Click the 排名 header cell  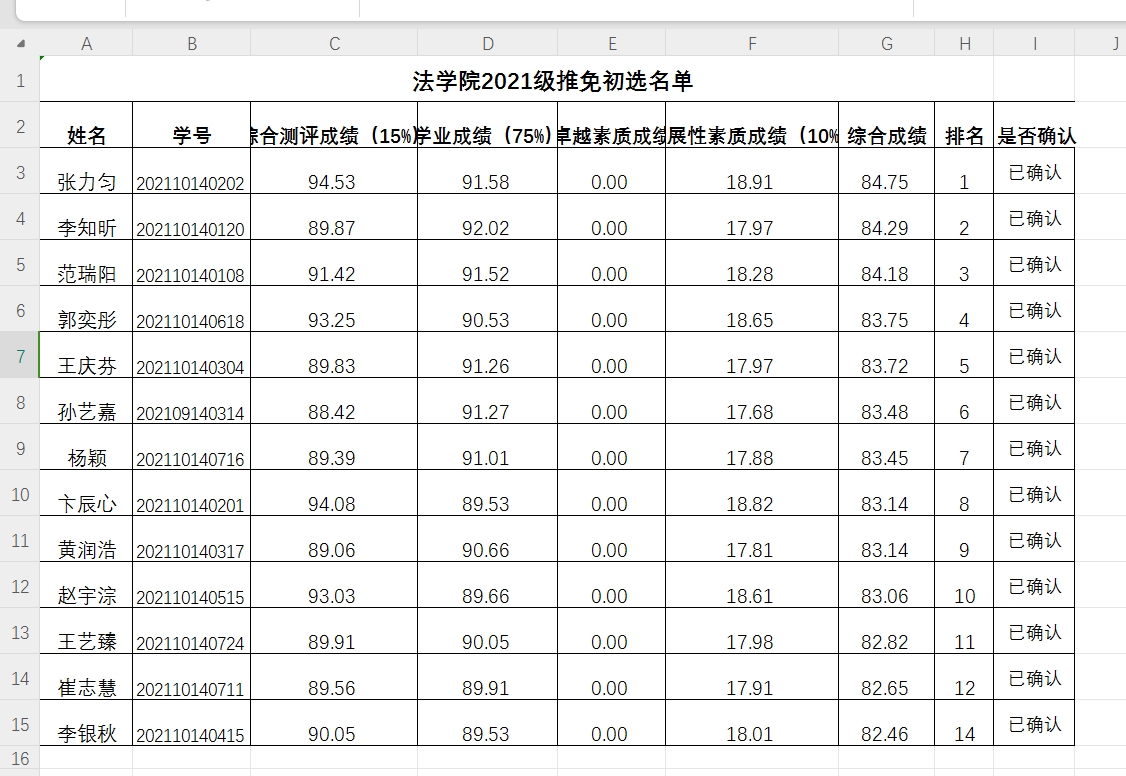pos(964,136)
